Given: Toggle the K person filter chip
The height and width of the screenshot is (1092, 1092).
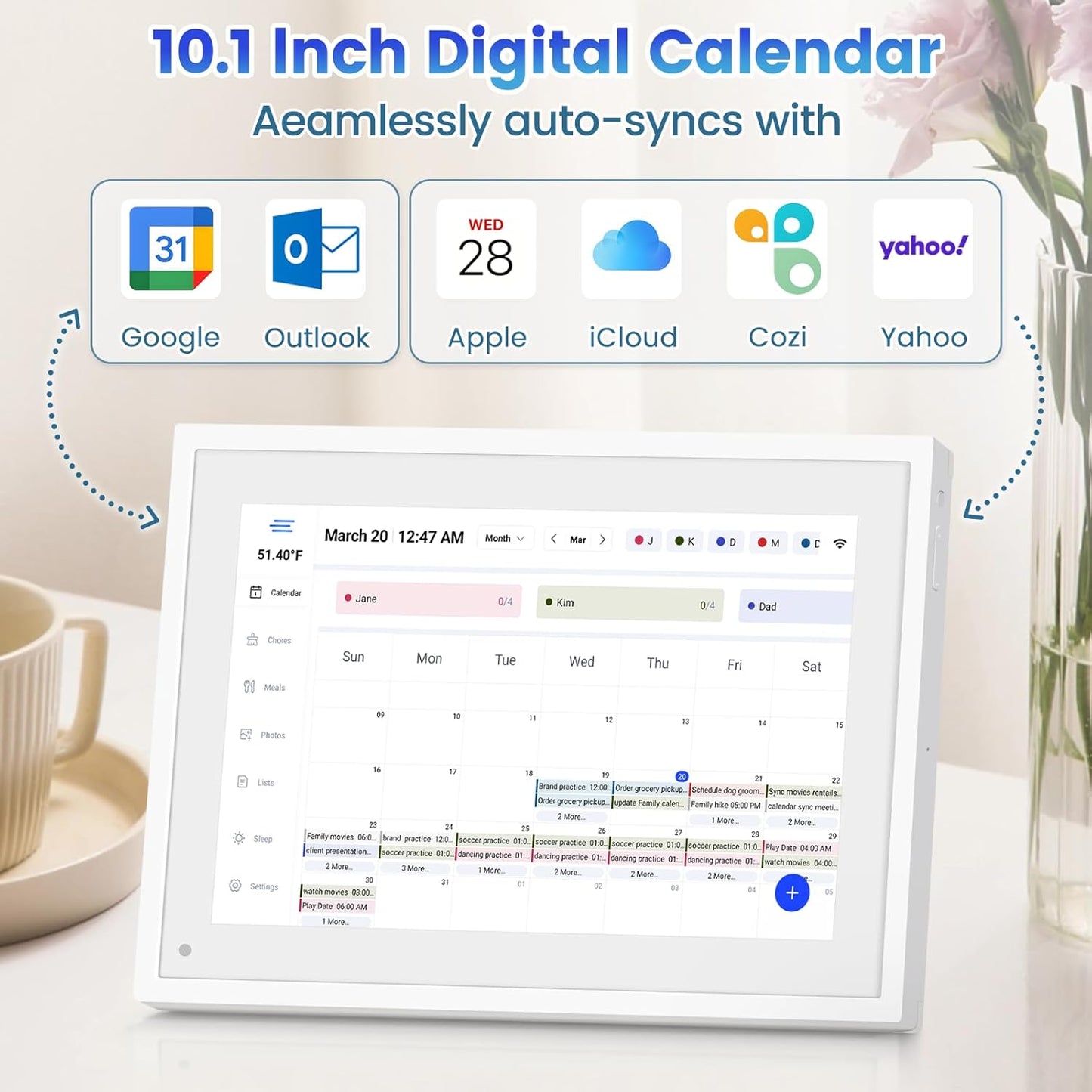Looking at the screenshot, I should coord(685,541).
